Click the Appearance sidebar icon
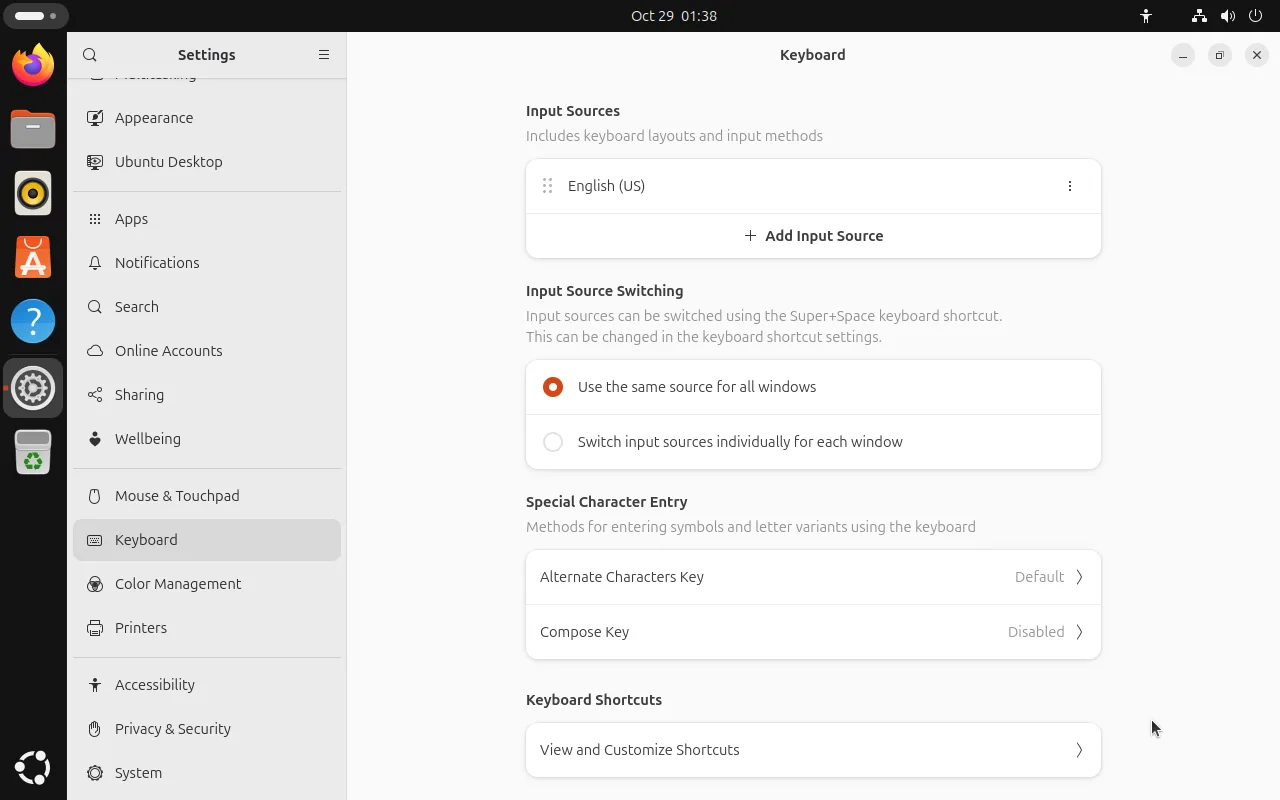 coord(95,118)
